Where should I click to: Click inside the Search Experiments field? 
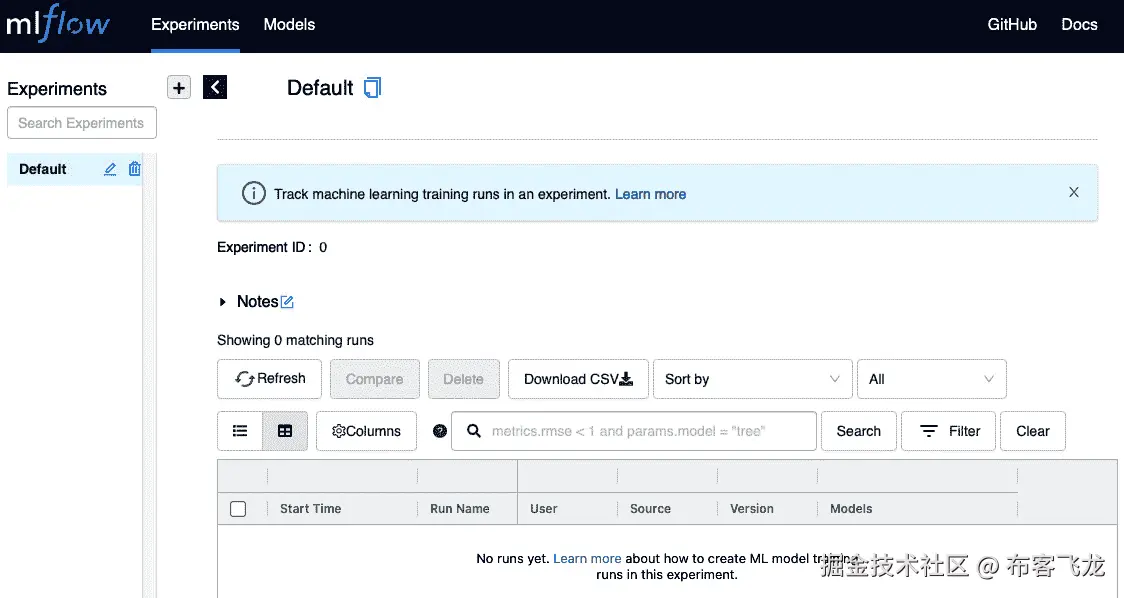81,122
